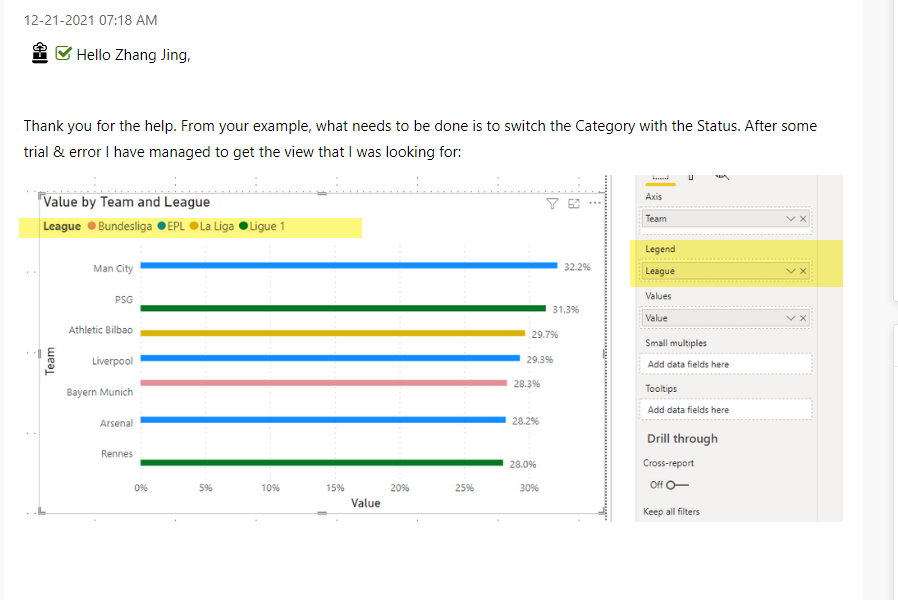This screenshot has width=898, height=600.
Task: Select the Ligue 1 legend marker
Action: (243, 226)
